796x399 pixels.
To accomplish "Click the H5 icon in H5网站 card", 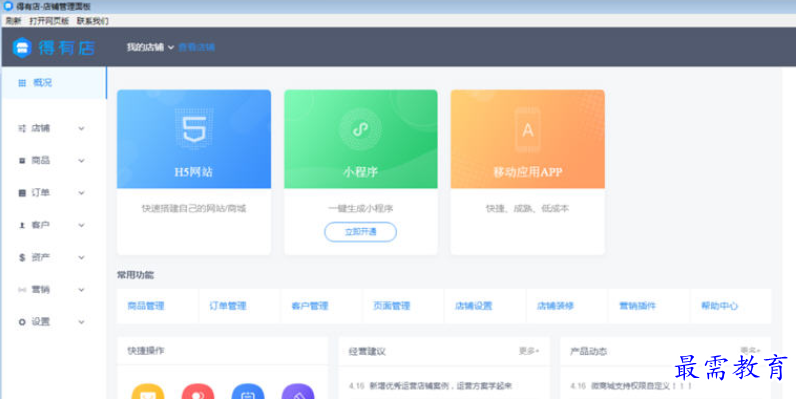I will [194, 128].
